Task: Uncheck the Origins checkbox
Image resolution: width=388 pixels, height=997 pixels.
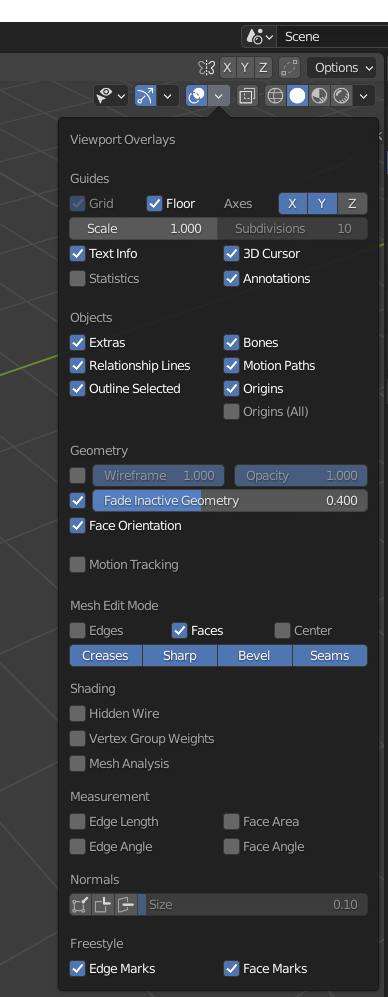Action: point(232,388)
